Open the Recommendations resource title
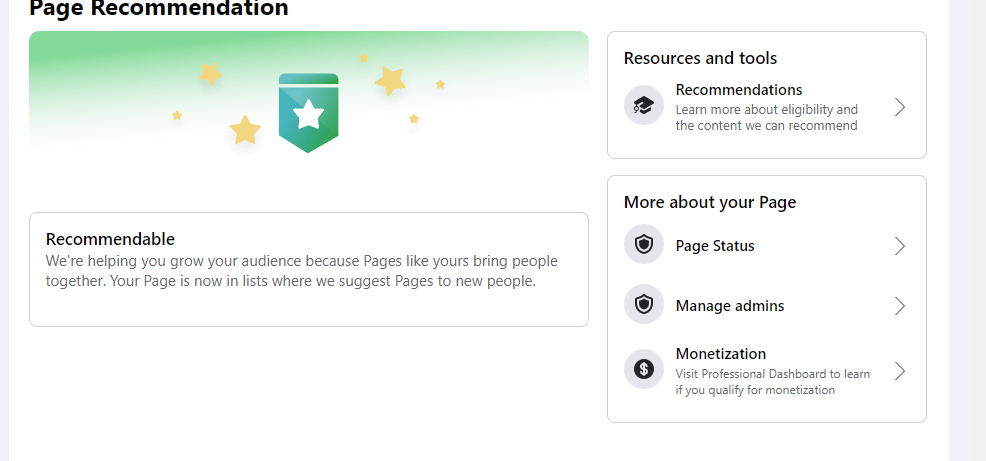Screen dimensions: 986x461 click(x=738, y=90)
